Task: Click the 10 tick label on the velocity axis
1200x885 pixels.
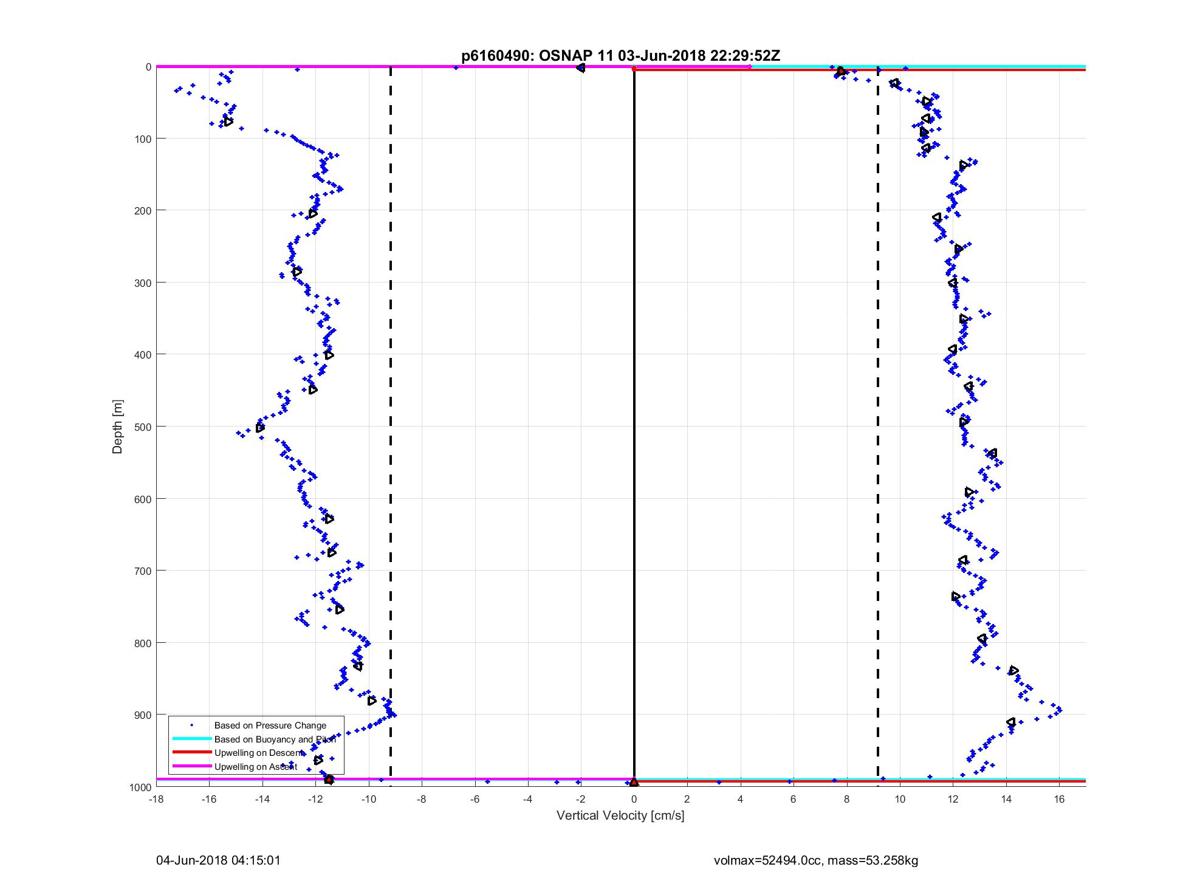Action: [x=900, y=799]
